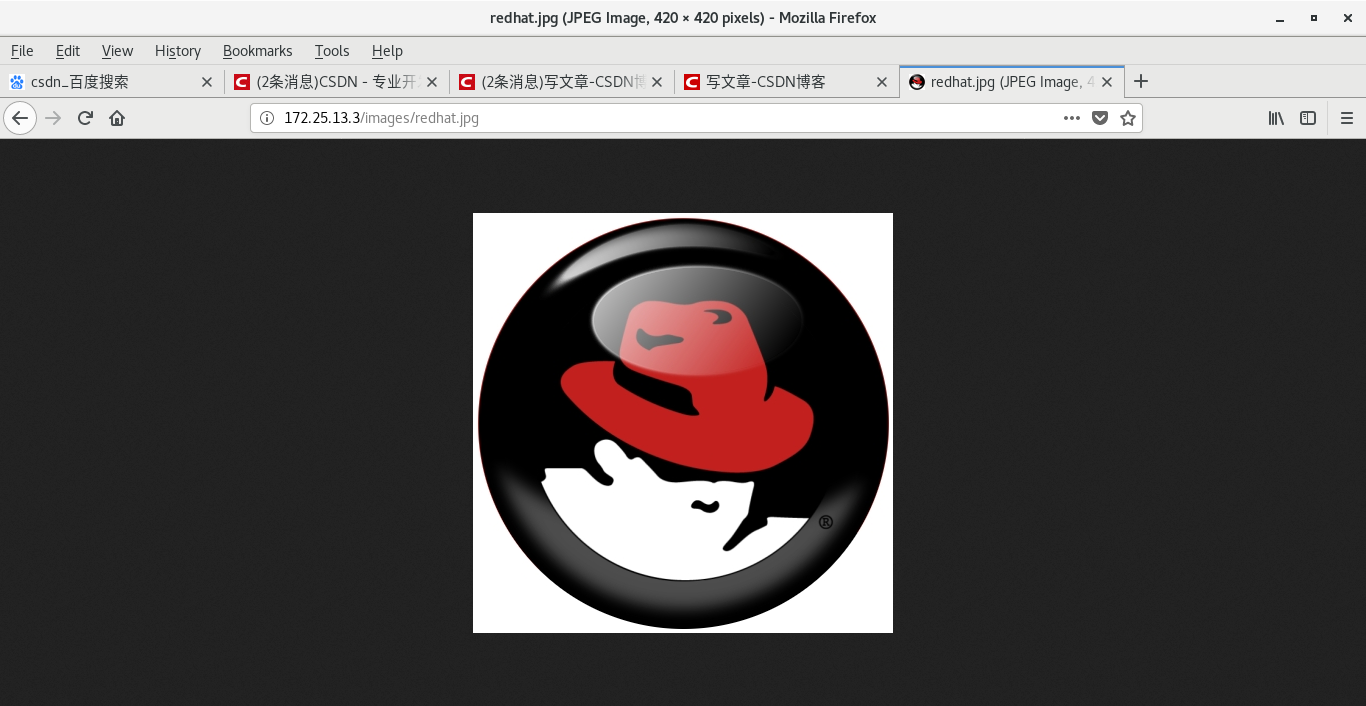
Task: Switch to the (2条消息)CSDN - 专业开 tab
Action: [337, 82]
